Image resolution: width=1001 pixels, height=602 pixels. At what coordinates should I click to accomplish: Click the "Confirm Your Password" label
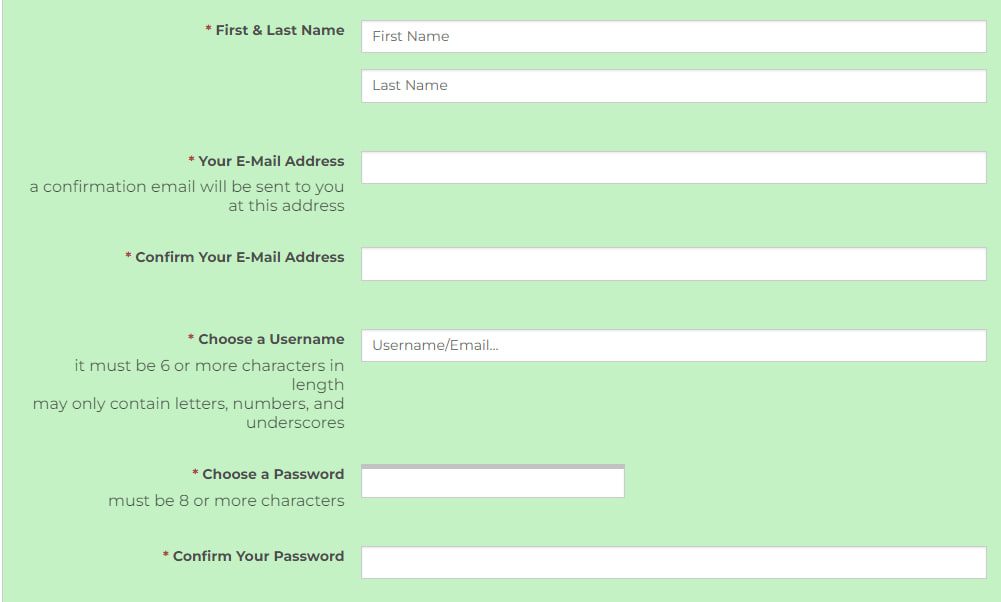(x=258, y=556)
